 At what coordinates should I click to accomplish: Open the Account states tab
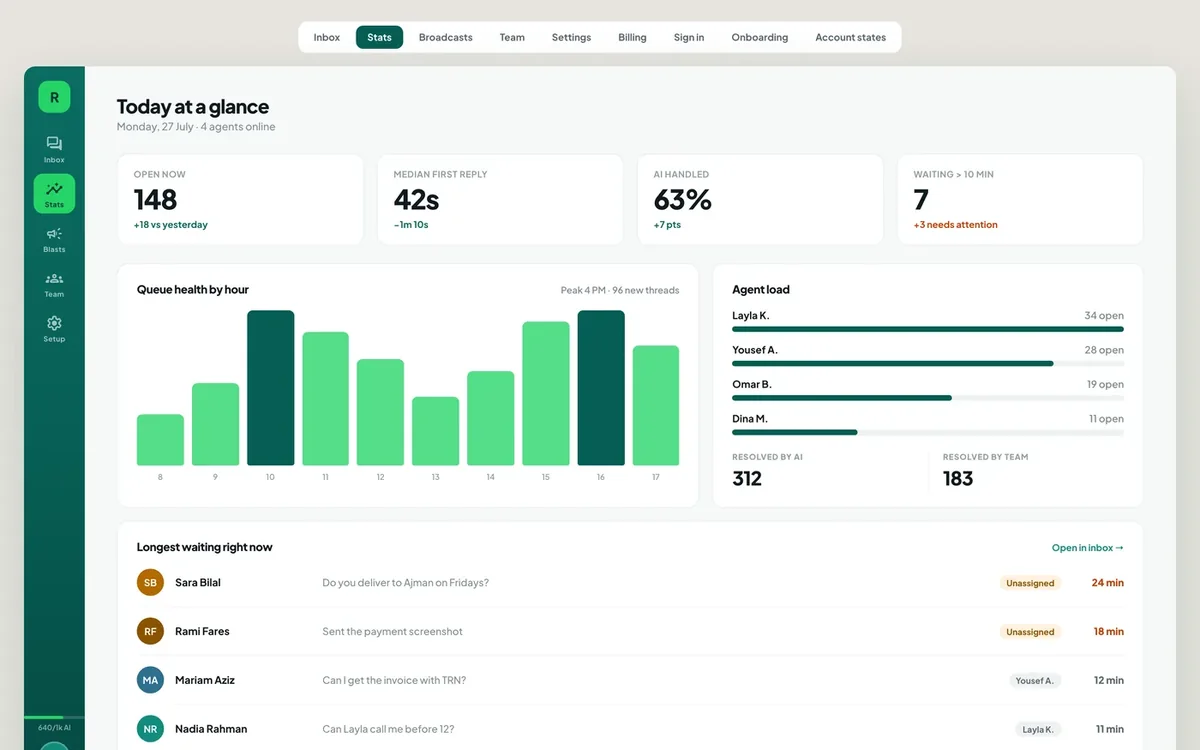point(850,37)
